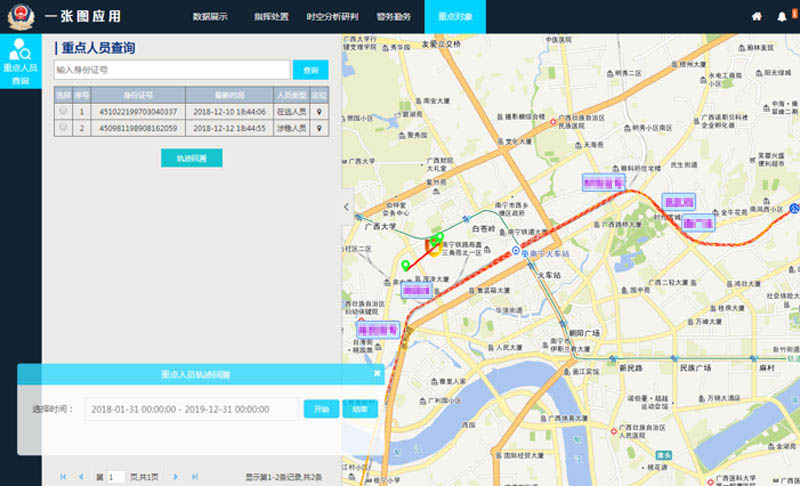Viewport: 800px width, 486px height.
Task: Select radio button for row 2
Action: coord(63,128)
